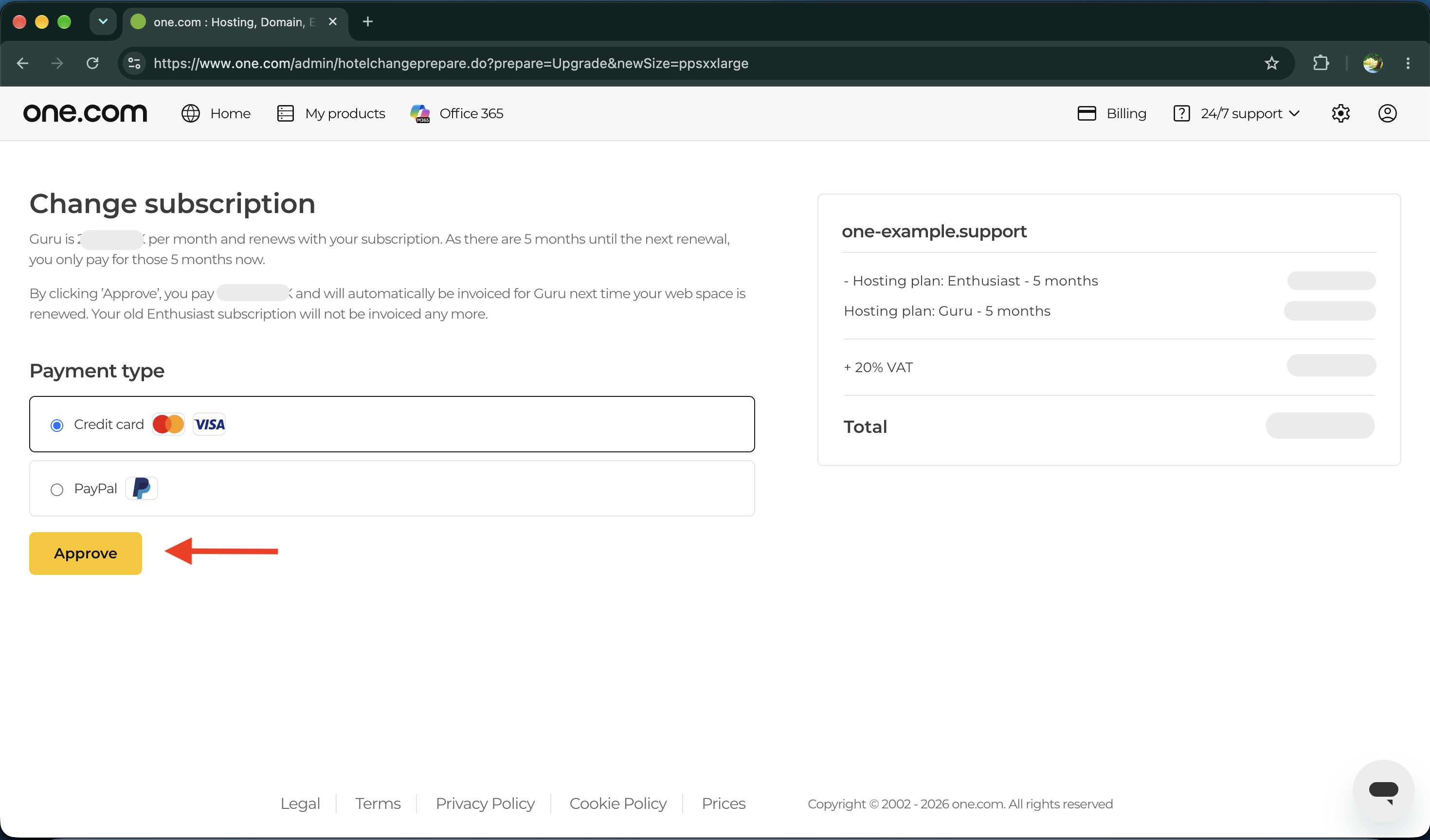Open browser extensions puzzle icon

(1321, 63)
